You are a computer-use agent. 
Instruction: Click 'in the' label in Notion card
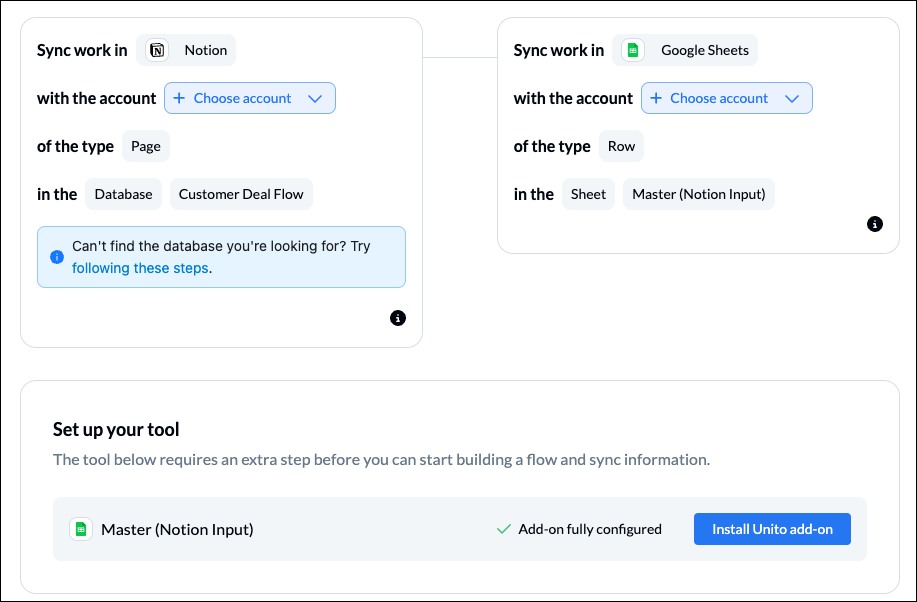[57, 194]
